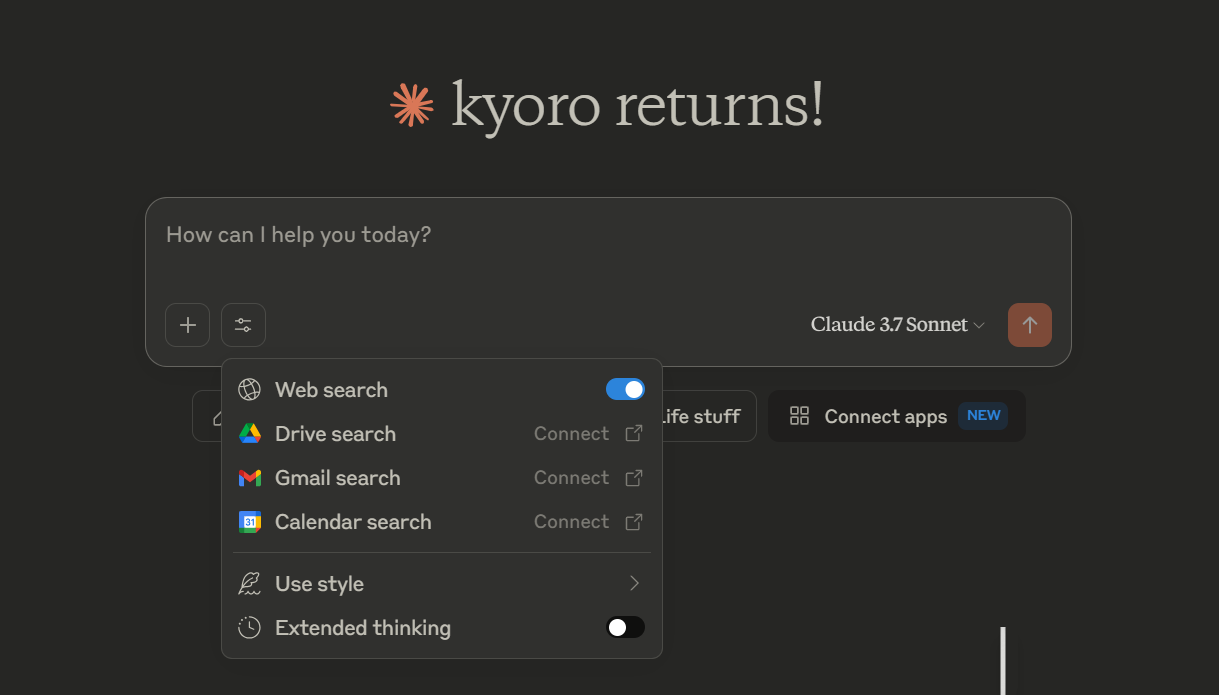Click Connect next to Drive search
The image size is (1219, 695).
tap(571, 434)
